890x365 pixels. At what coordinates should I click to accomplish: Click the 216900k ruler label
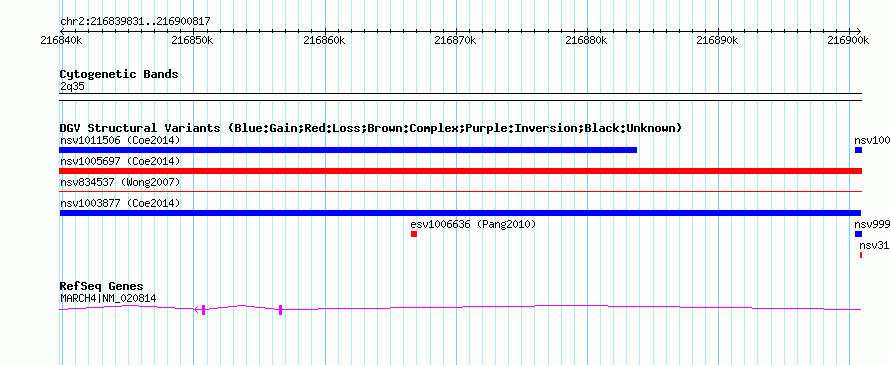tap(848, 41)
